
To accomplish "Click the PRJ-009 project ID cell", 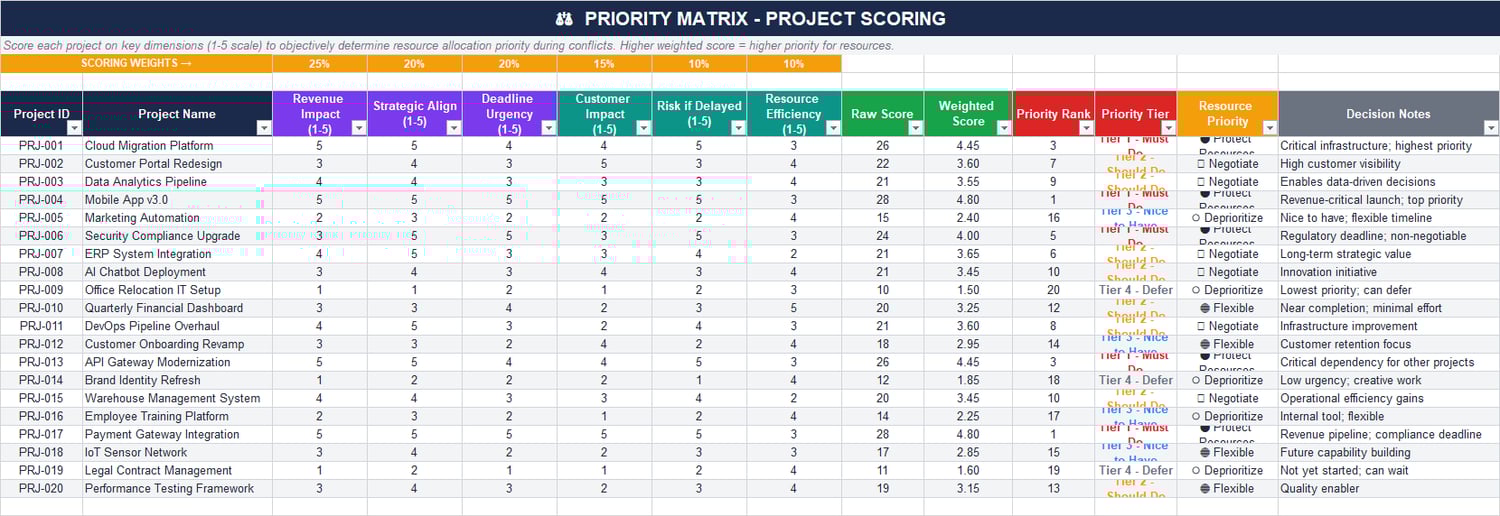I will [41, 290].
